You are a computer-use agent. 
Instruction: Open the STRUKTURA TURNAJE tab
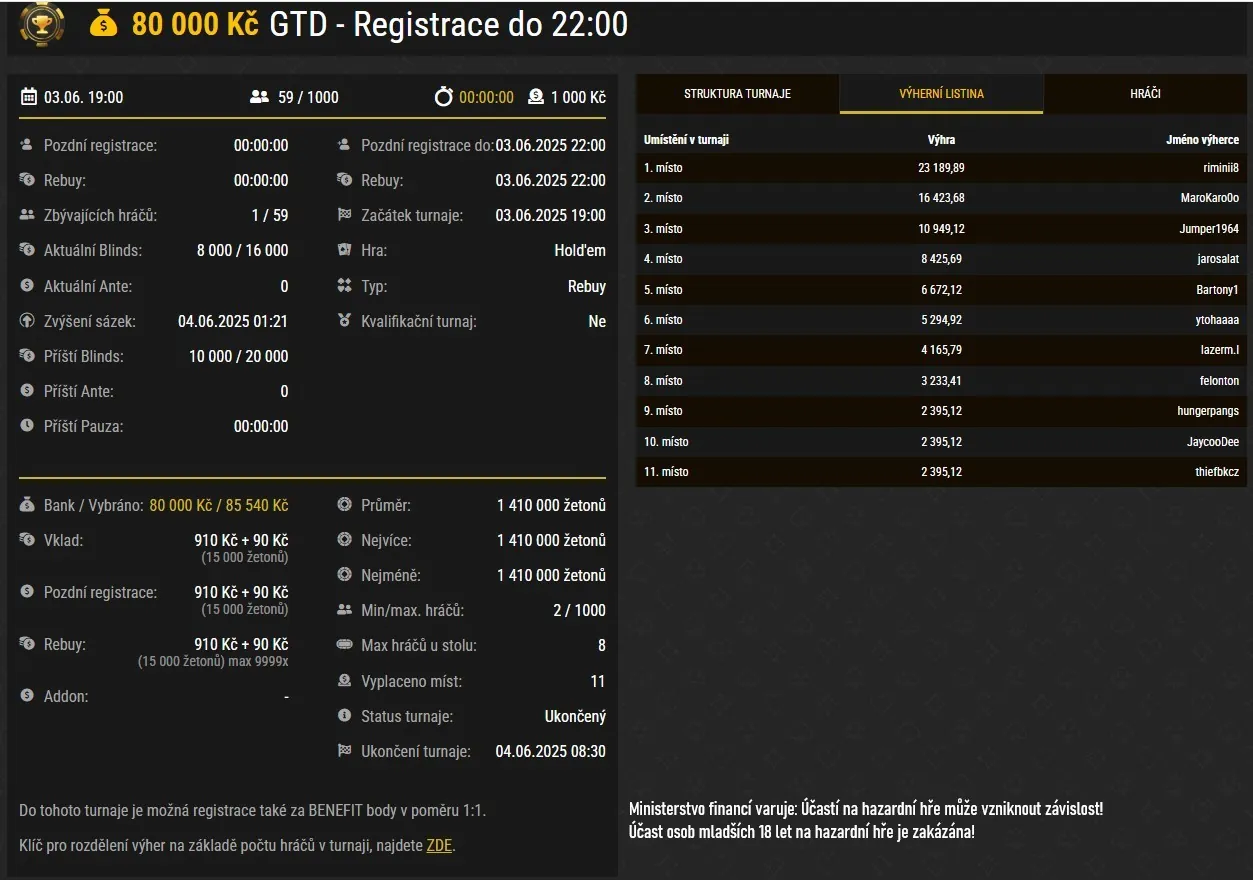coord(737,94)
